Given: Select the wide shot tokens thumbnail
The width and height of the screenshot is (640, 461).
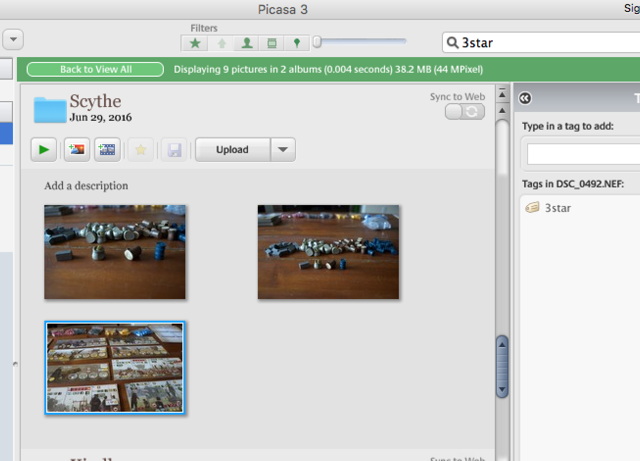Looking at the screenshot, I should pyautogui.click(x=328, y=252).
